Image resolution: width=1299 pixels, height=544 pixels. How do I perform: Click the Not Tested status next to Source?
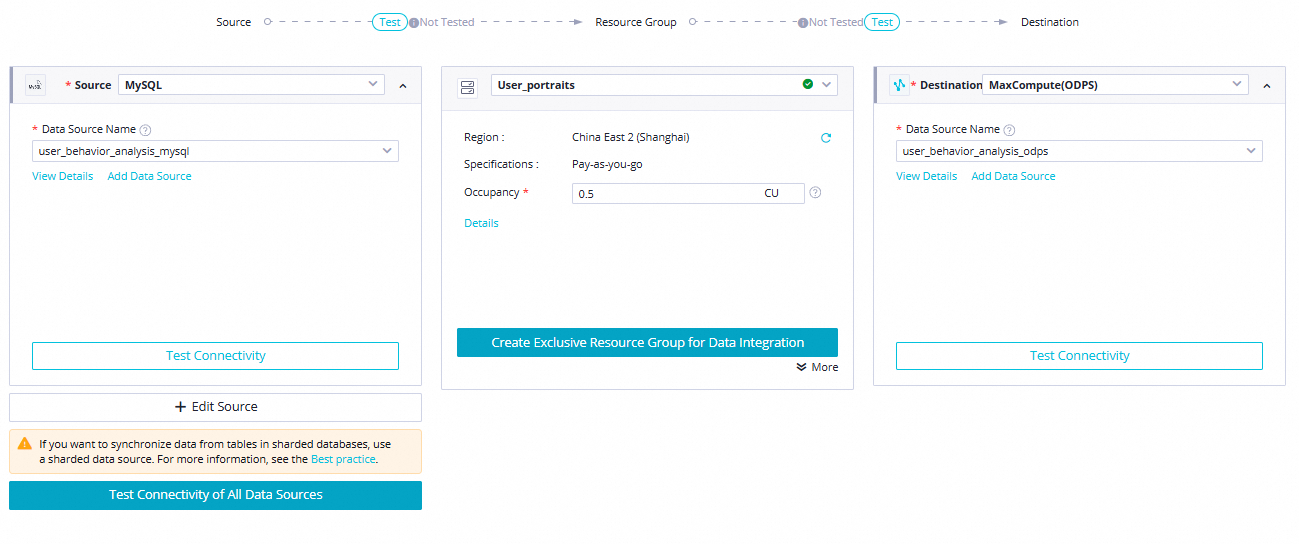point(445,22)
